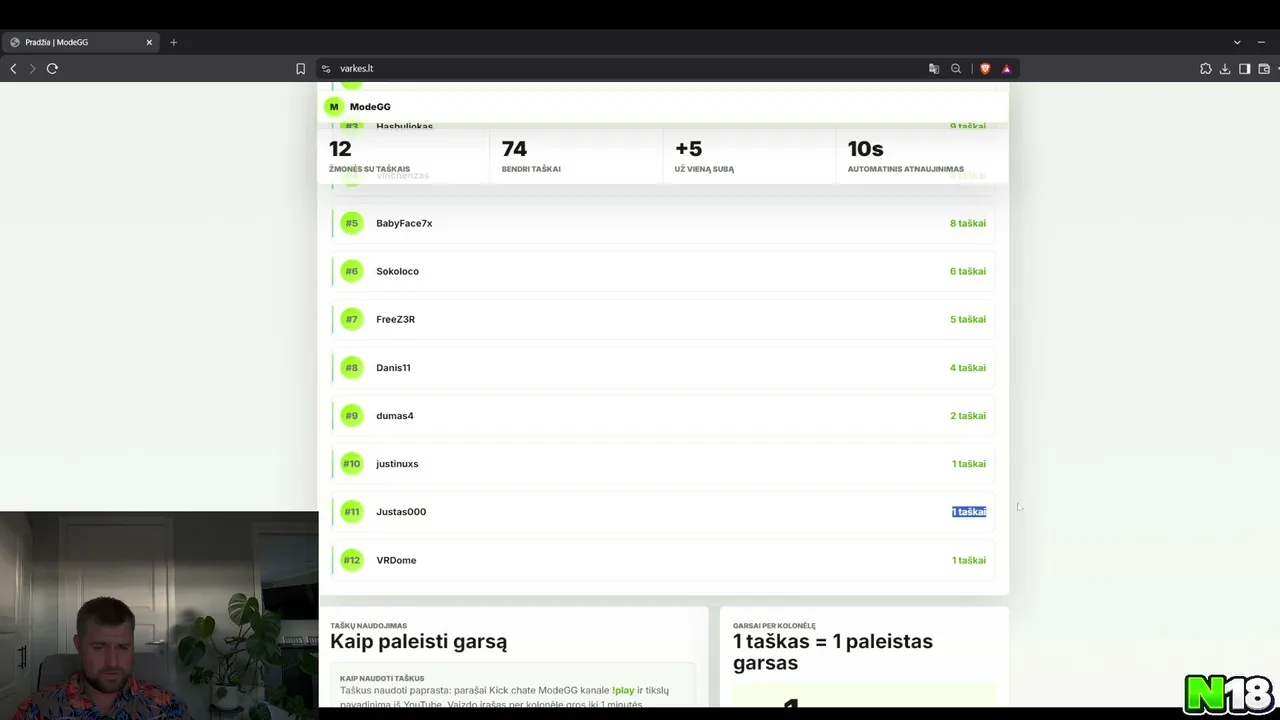Click Danis11's 4 taškai score
This screenshot has width=1280, height=720.
point(968,368)
